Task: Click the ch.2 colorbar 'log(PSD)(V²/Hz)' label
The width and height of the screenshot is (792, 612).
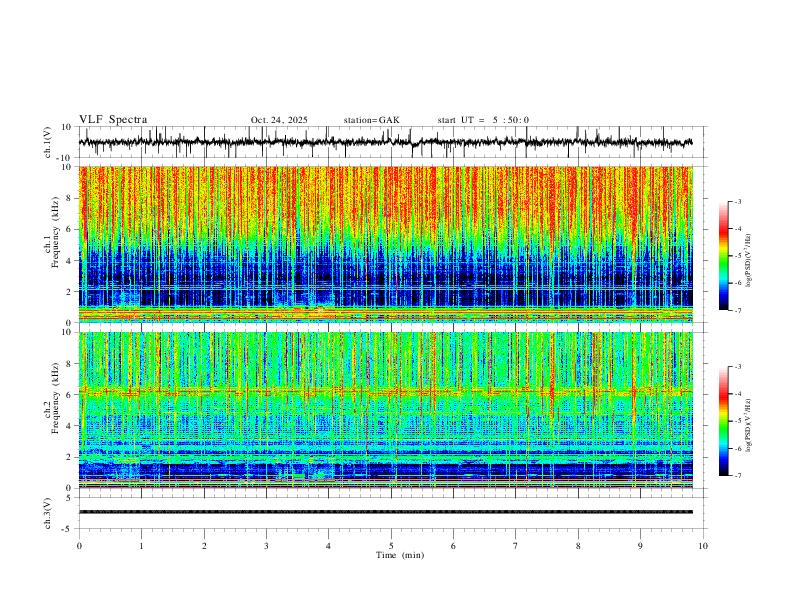Action: [748, 426]
